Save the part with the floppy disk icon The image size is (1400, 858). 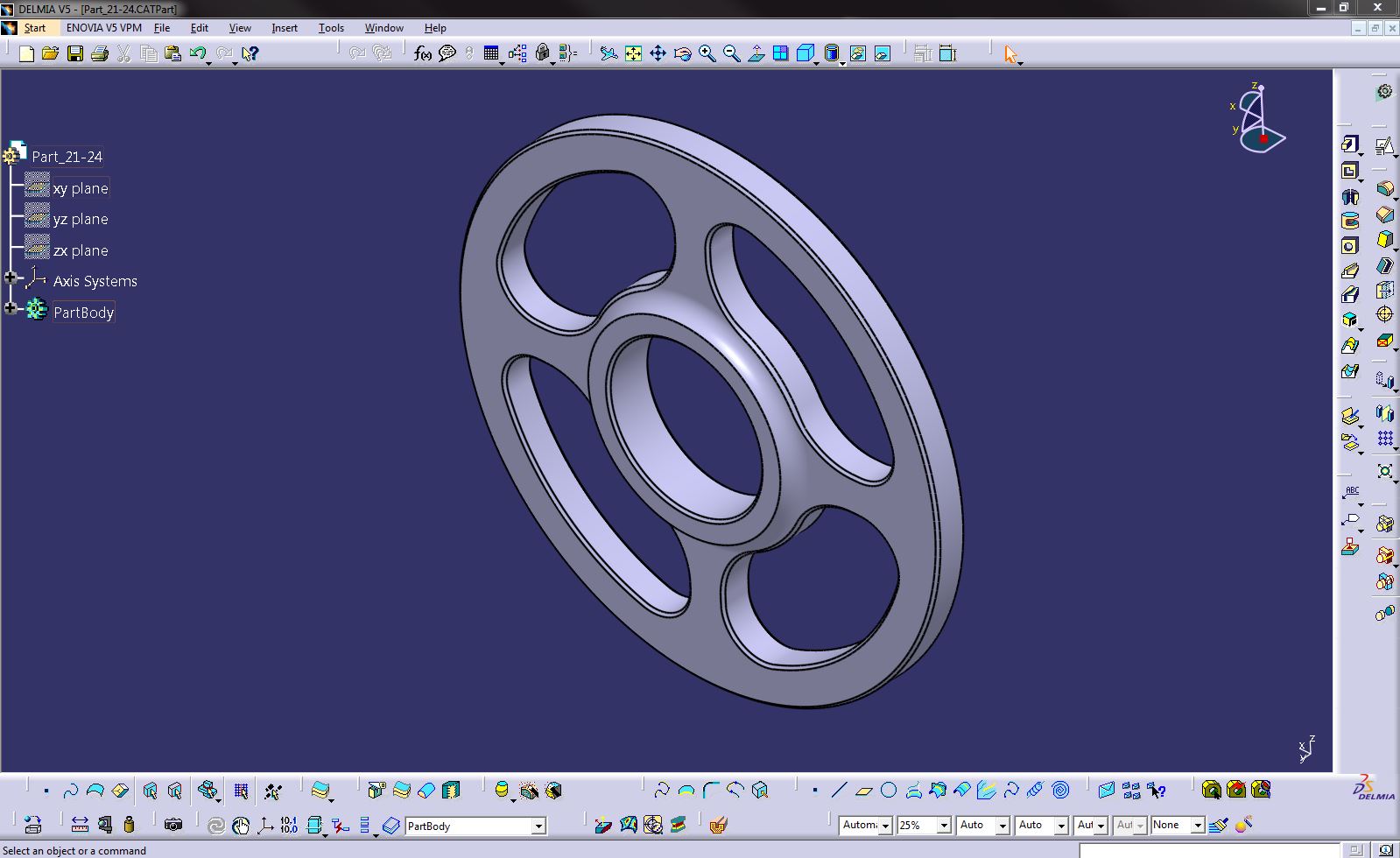pyautogui.click(x=75, y=53)
